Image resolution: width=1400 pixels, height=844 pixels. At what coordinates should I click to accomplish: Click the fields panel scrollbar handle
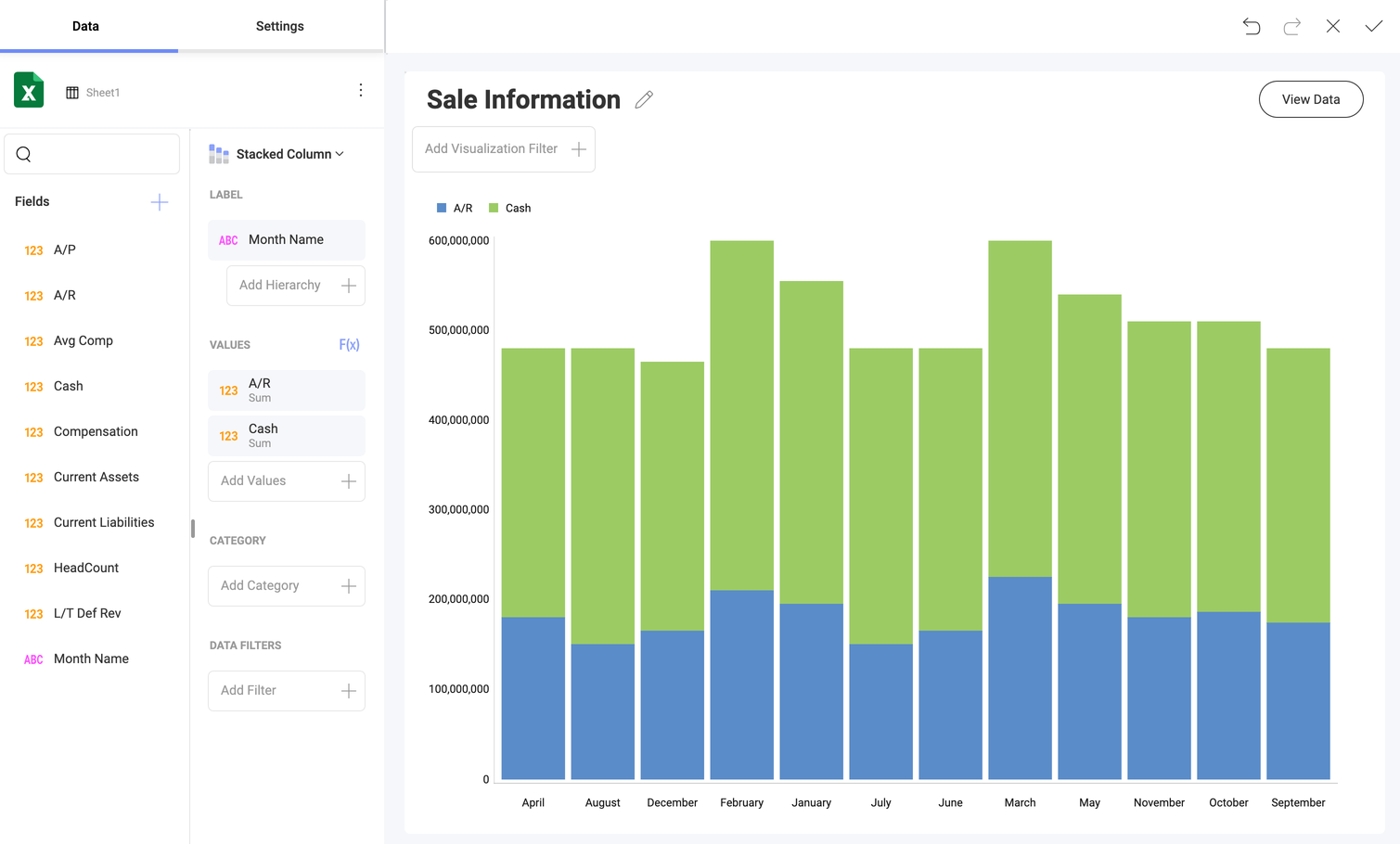coord(193,529)
